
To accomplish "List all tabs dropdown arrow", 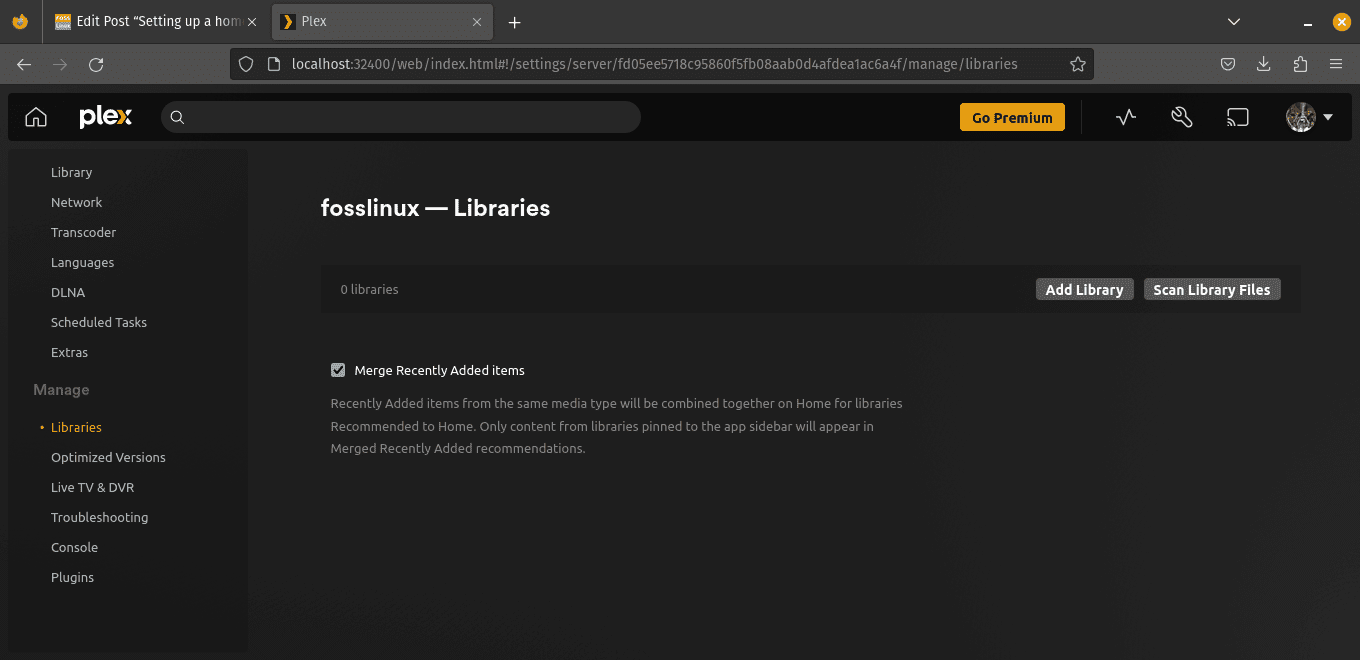I will point(1234,21).
